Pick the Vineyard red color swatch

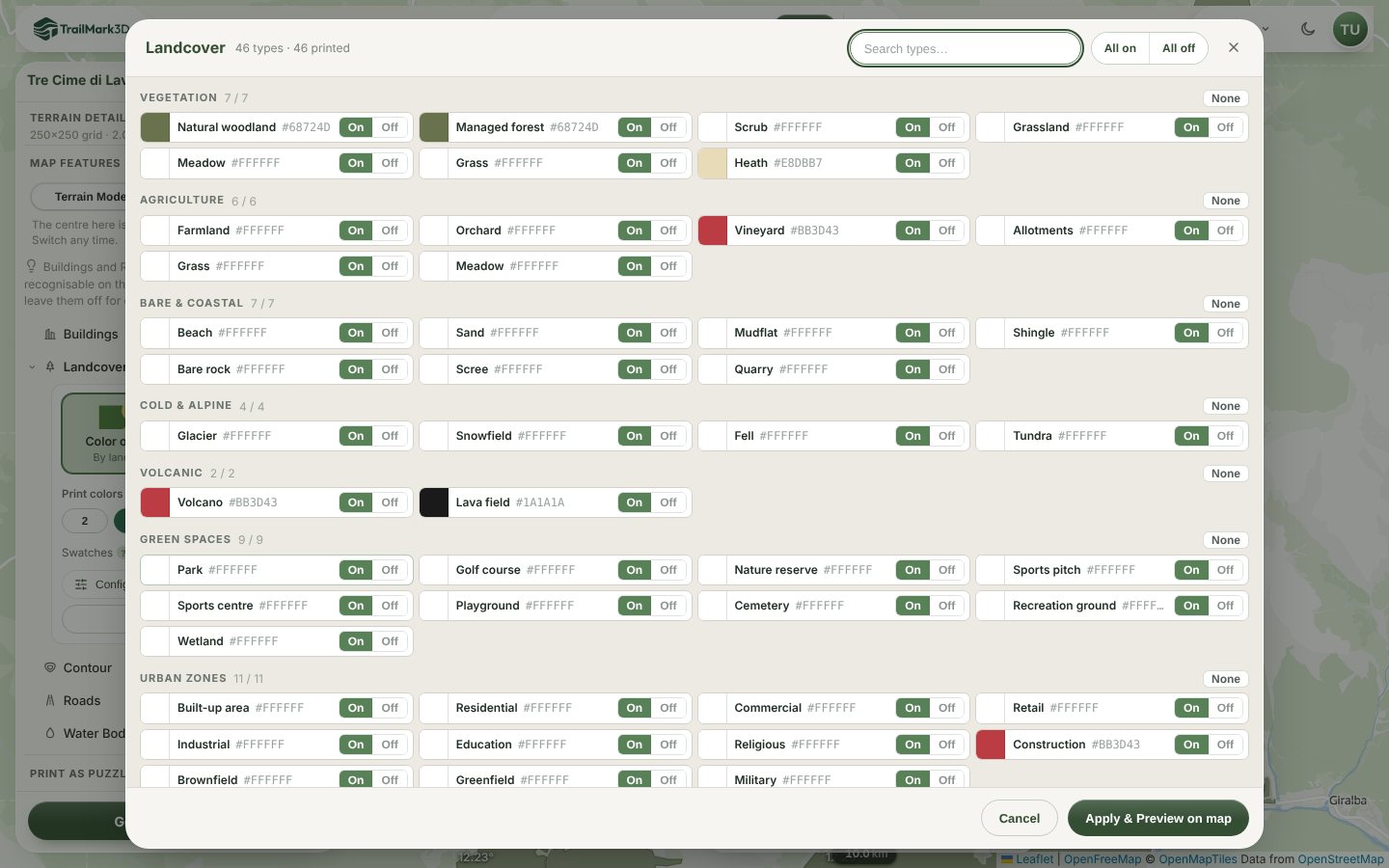tap(713, 231)
